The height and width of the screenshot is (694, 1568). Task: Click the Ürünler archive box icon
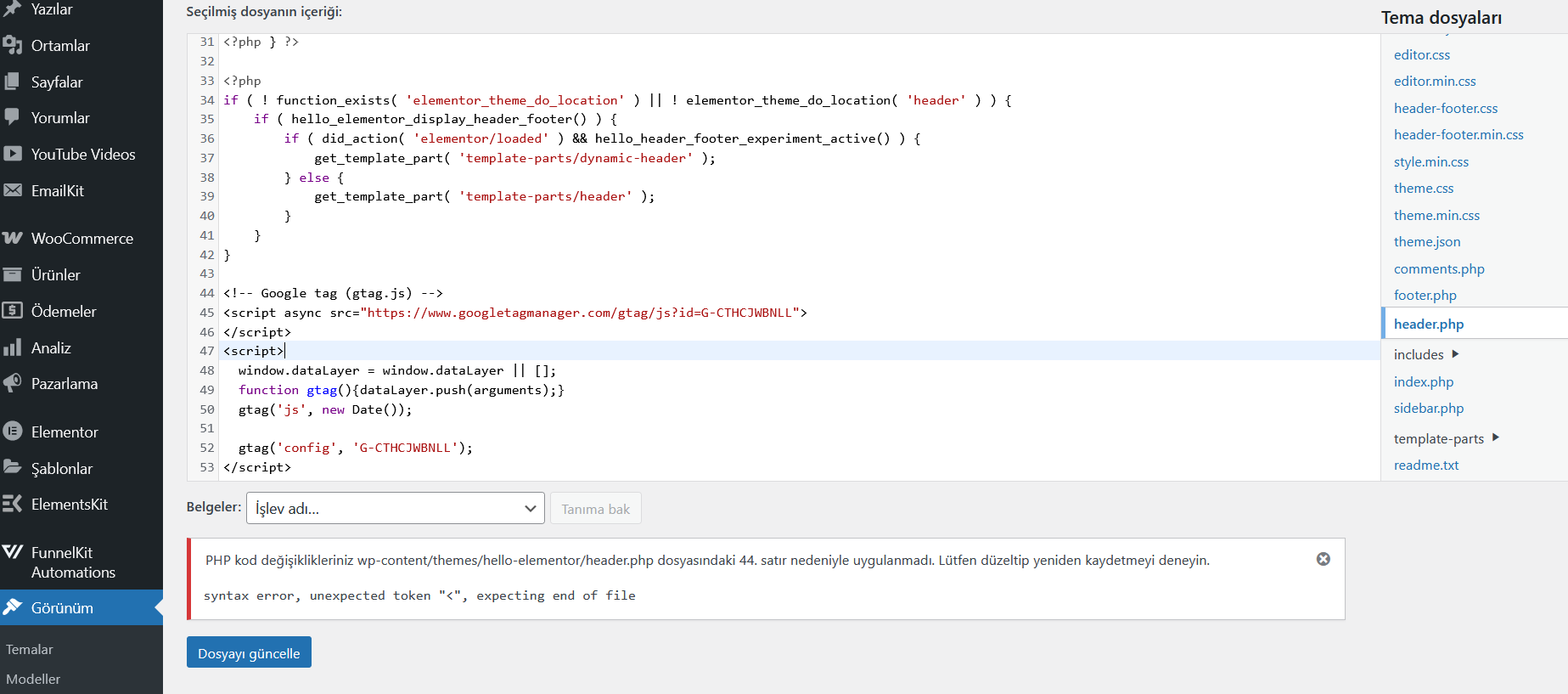coord(12,274)
